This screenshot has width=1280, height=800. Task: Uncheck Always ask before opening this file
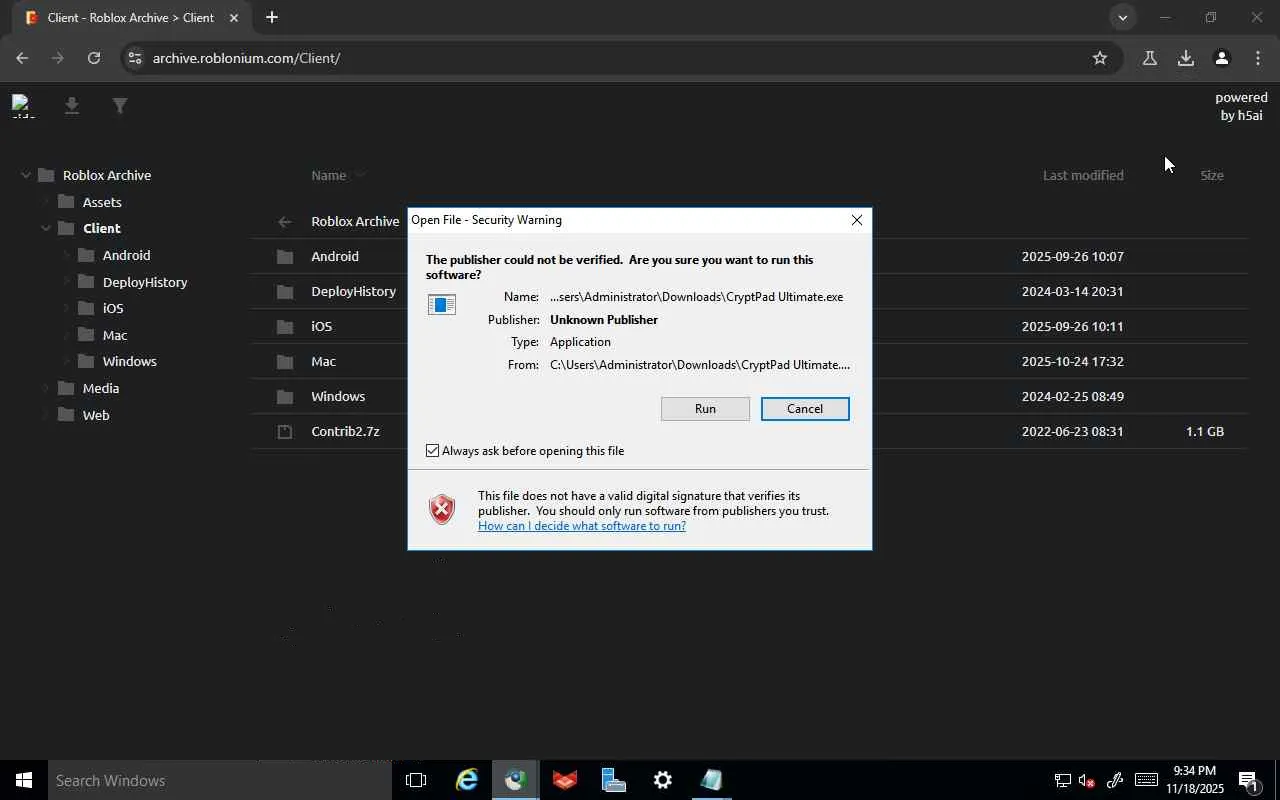coord(433,451)
